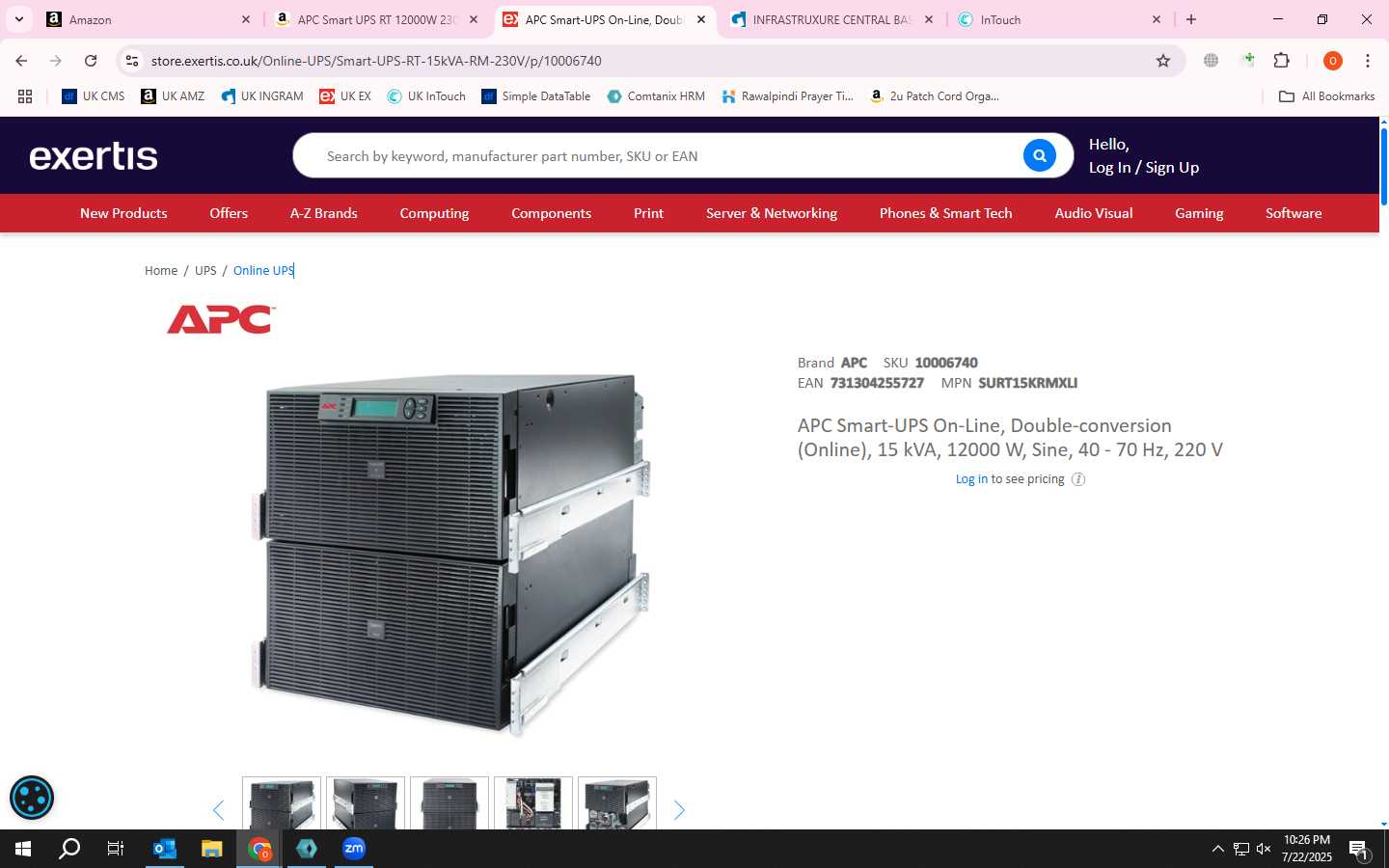Open Zoom from the taskbar
The width and height of the screenshot is (1389, 868).
(x=354, y=849)
